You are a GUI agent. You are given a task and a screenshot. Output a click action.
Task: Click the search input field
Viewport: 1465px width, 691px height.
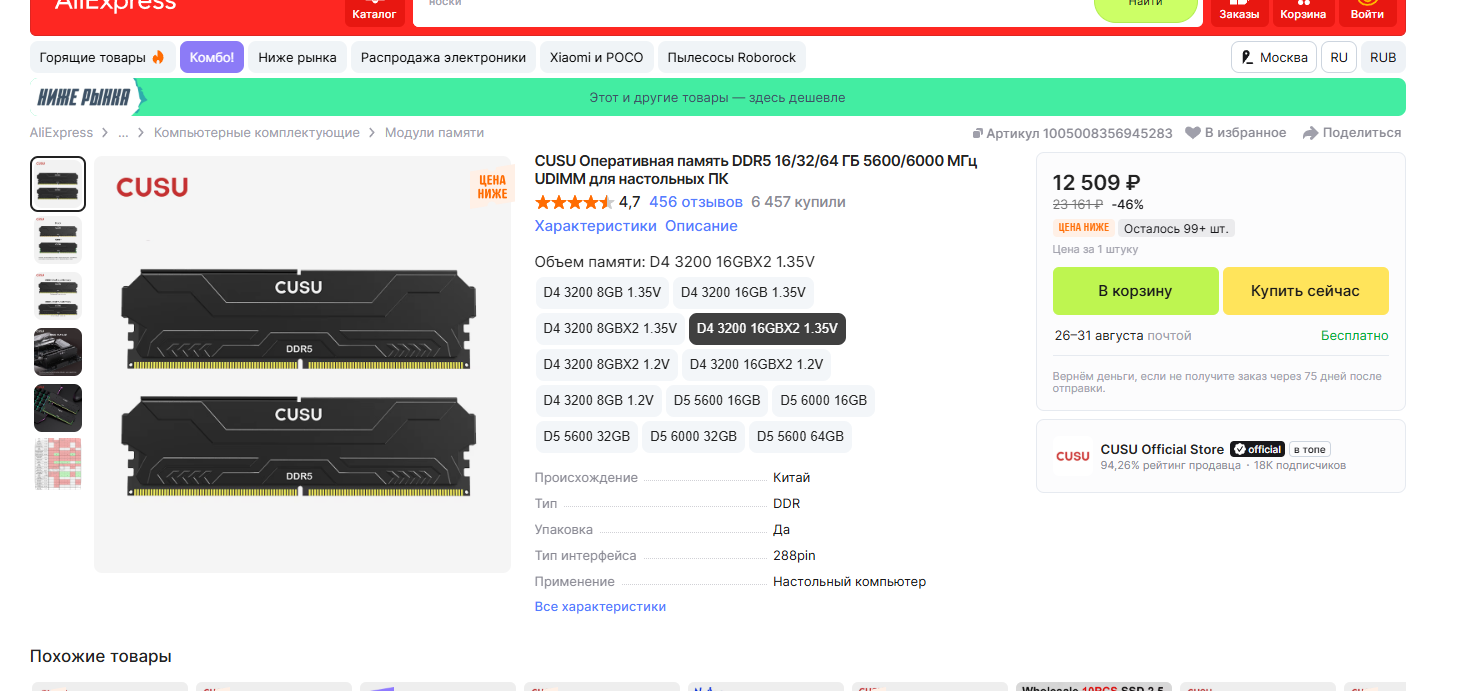750,10
